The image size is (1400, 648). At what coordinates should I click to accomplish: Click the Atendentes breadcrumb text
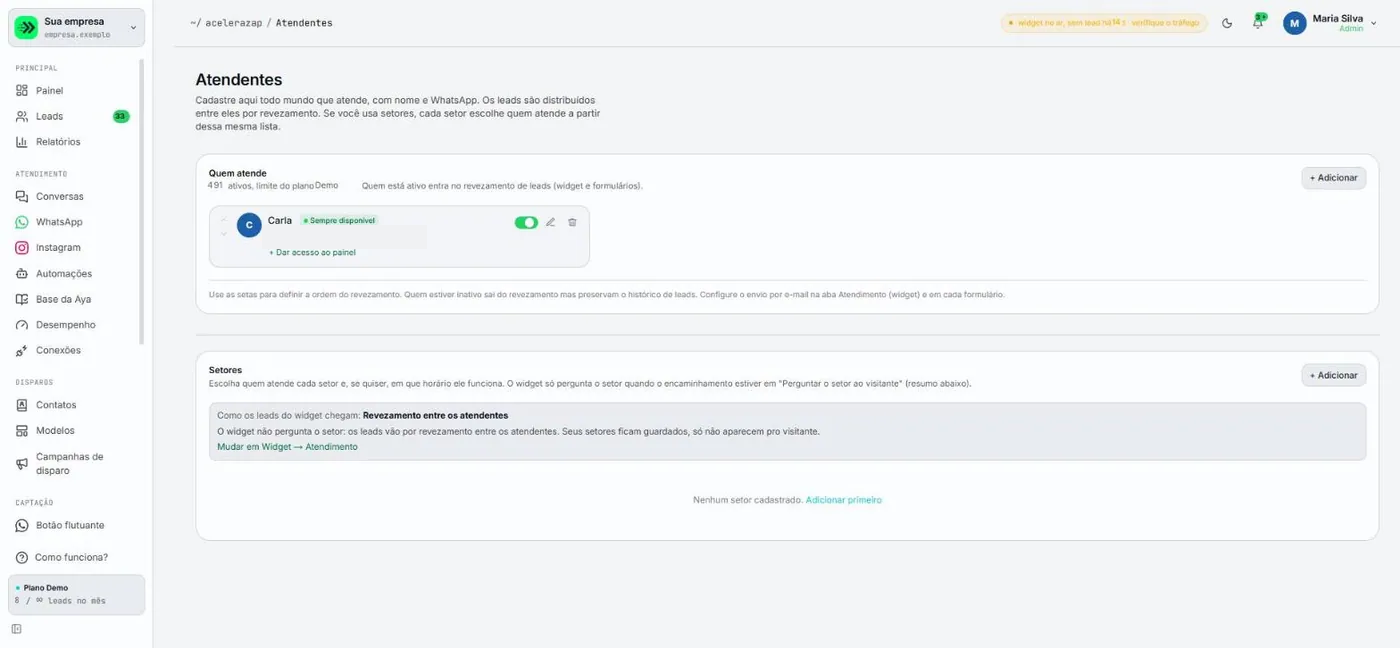click(x=304, y=23)
